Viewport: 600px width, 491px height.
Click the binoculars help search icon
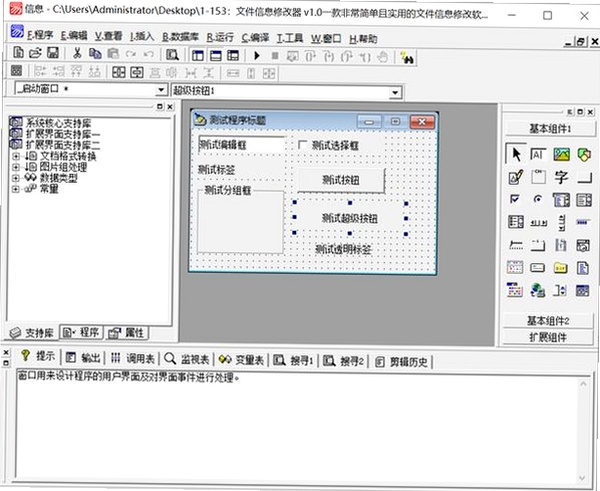pyautogui.click(x=407, y=58)
